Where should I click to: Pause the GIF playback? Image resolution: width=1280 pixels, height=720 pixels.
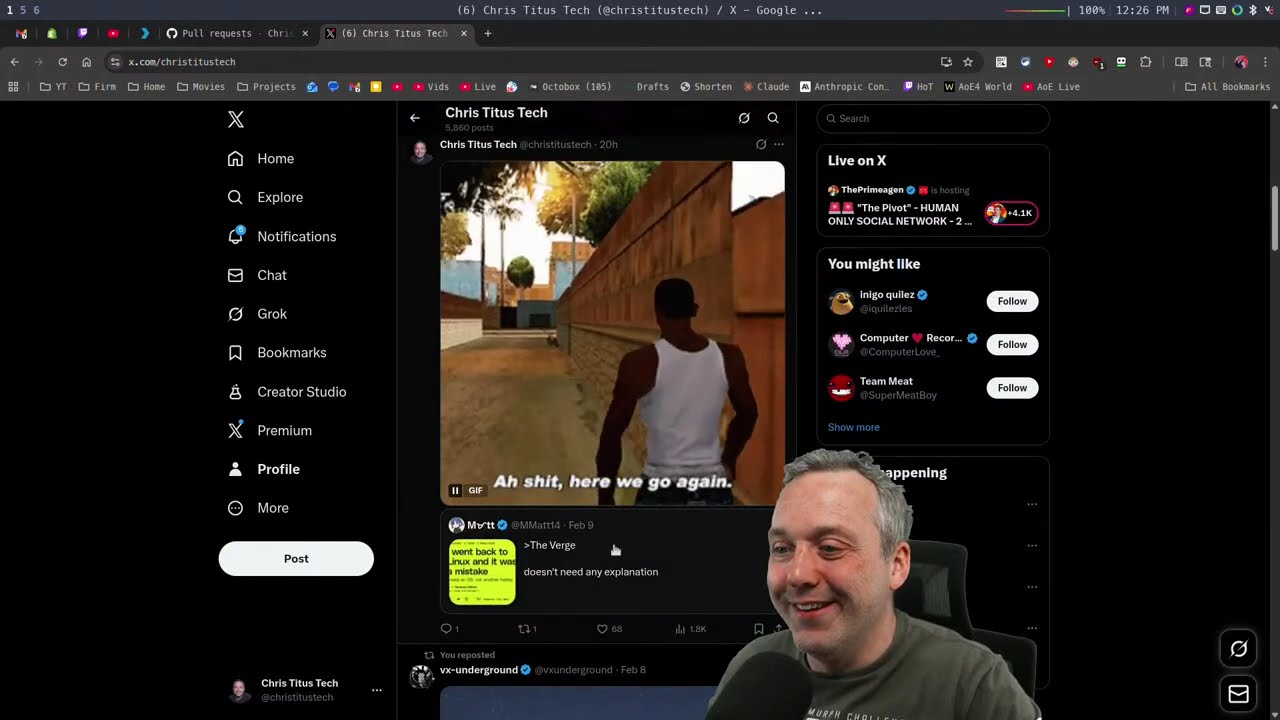[x=455, y=490]
